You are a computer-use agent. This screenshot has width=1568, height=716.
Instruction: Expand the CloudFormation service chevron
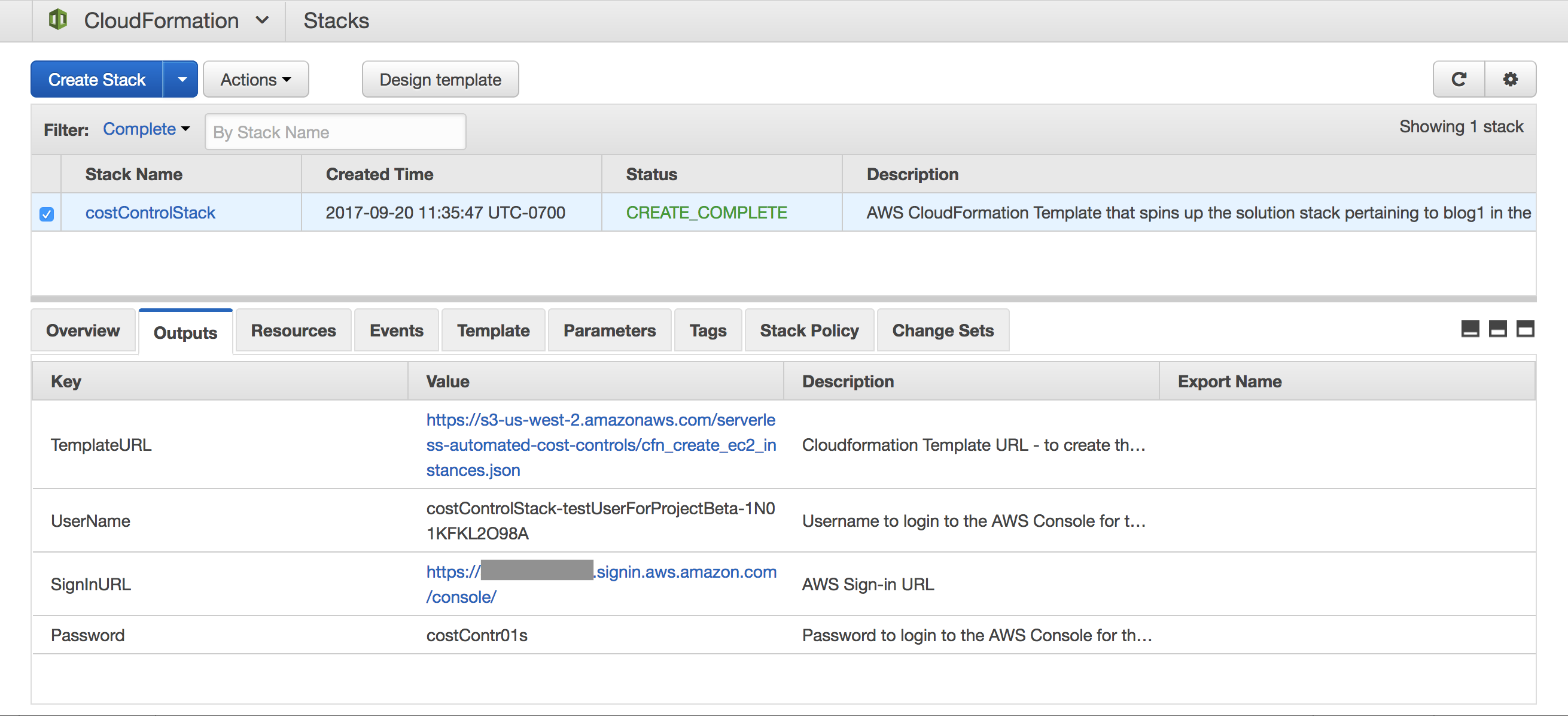263,20
